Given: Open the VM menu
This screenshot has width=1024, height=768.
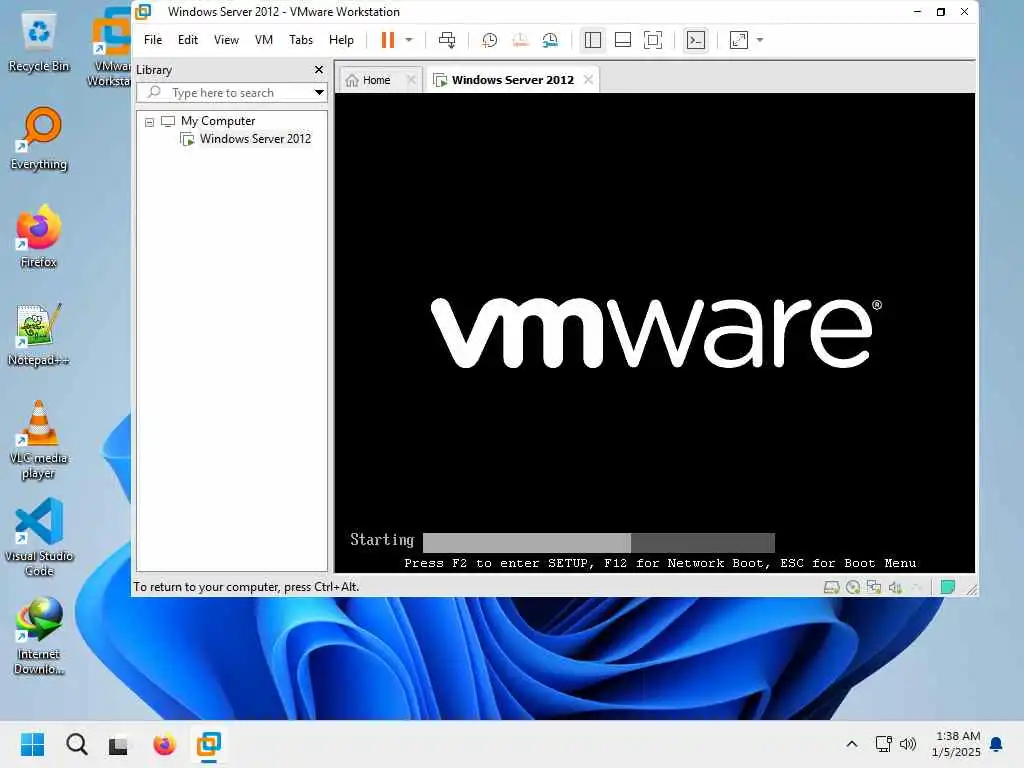Looking at the screenshot, I should pyautogui.click(x=264, y=40).
